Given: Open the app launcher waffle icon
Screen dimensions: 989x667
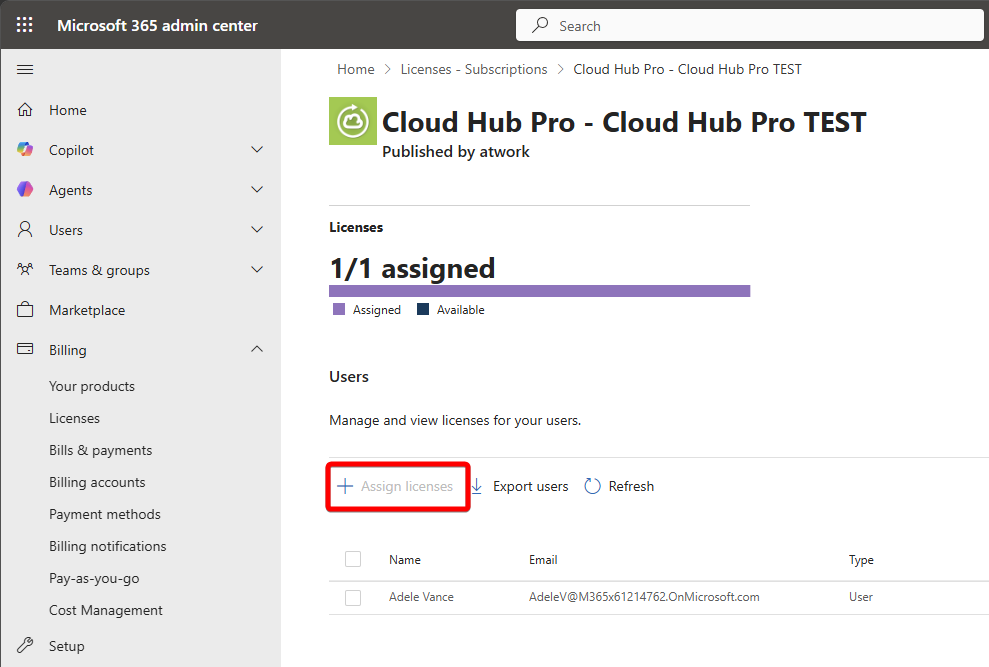Looking at the screenshot, I should pos(25,25).
